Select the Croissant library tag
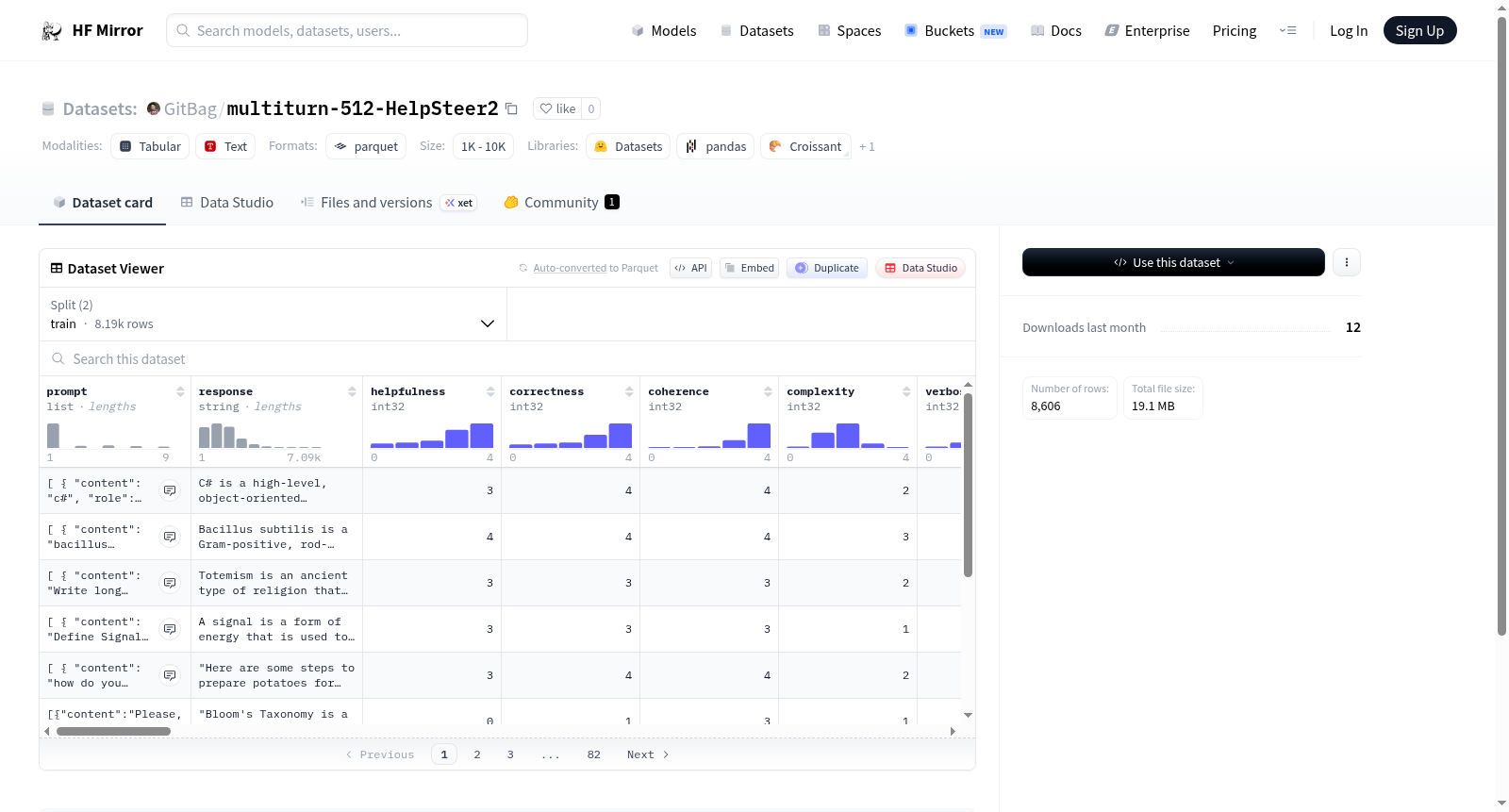 (x=805, y=146)
